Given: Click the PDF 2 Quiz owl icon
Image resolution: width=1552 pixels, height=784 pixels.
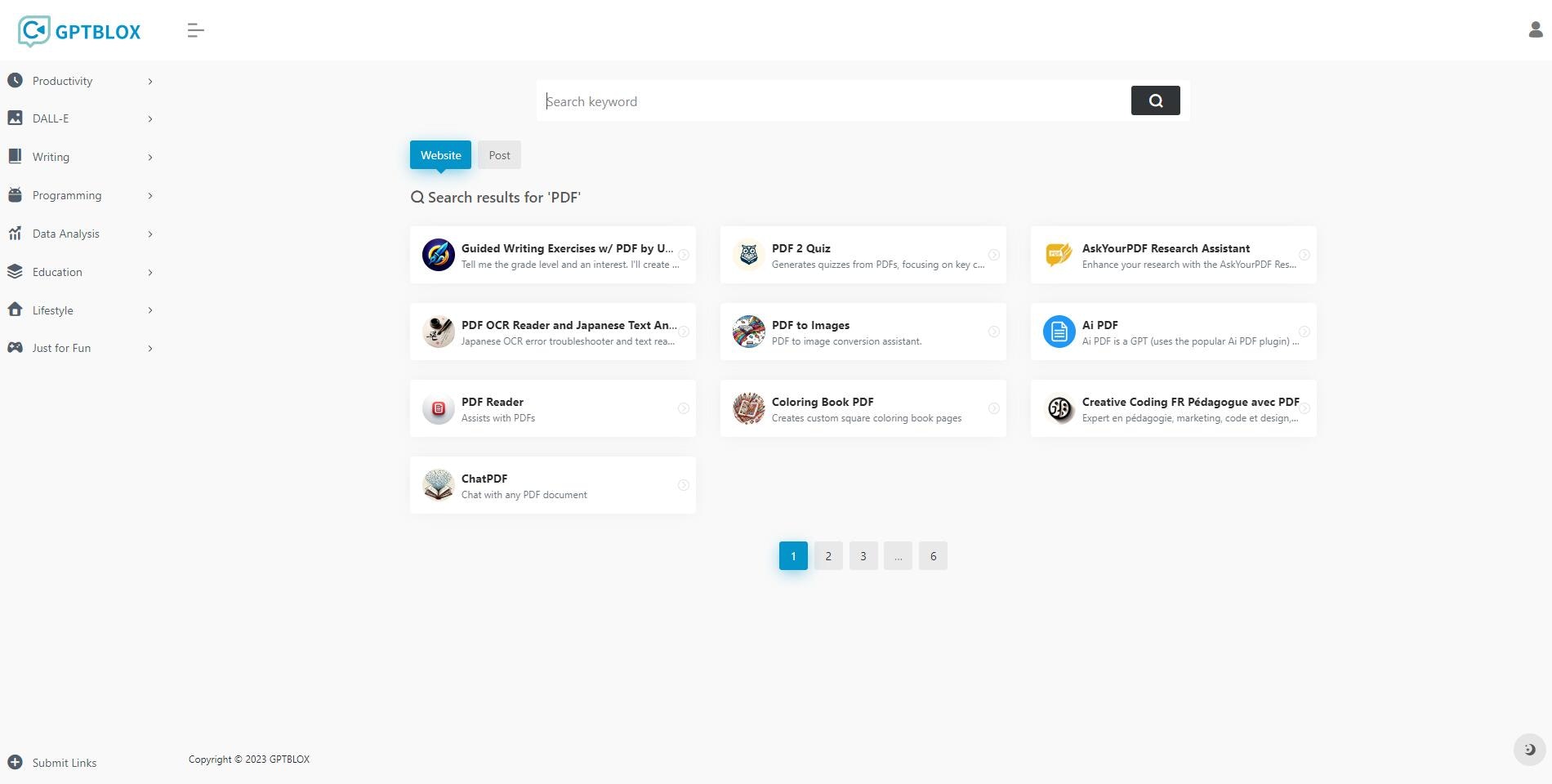Looking at the screenshot, I should 749,255.
